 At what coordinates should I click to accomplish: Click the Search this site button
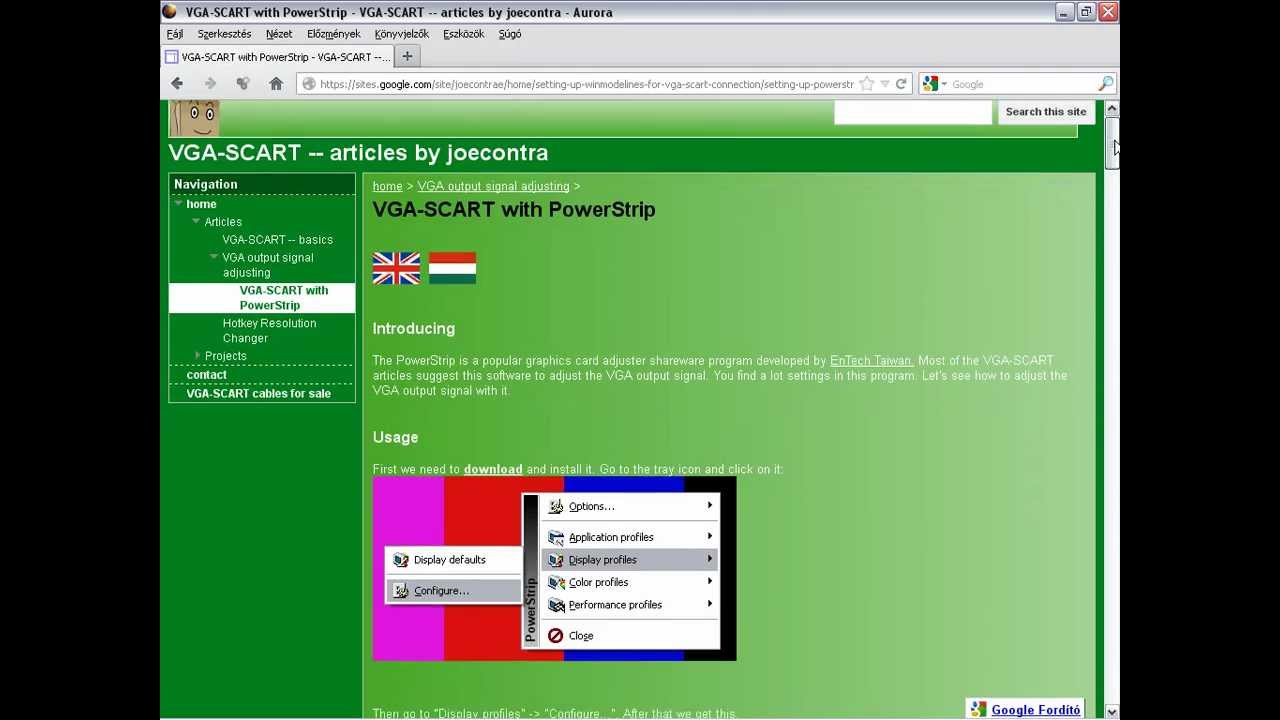click(1045, 112)
